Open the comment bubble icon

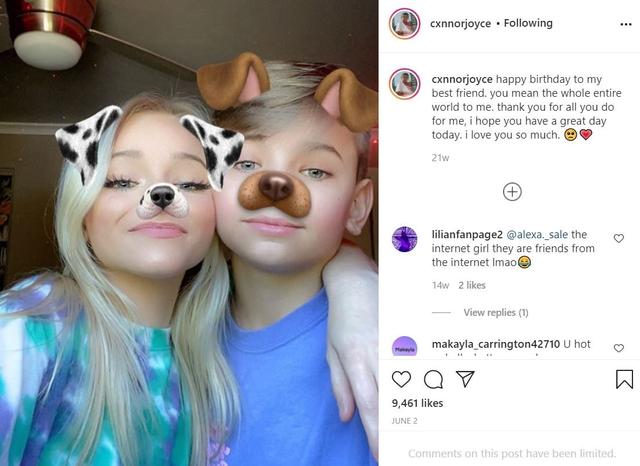coord(433,379)
